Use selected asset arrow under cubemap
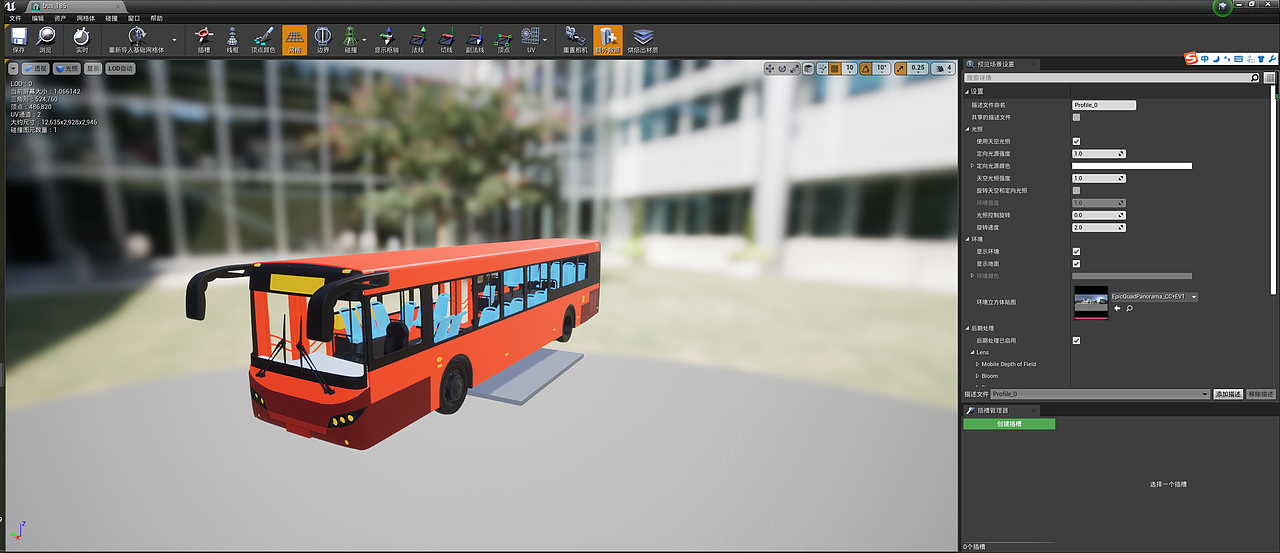Image resolution: width=1280 pixels, height=553 pixels. (1118, 309)
